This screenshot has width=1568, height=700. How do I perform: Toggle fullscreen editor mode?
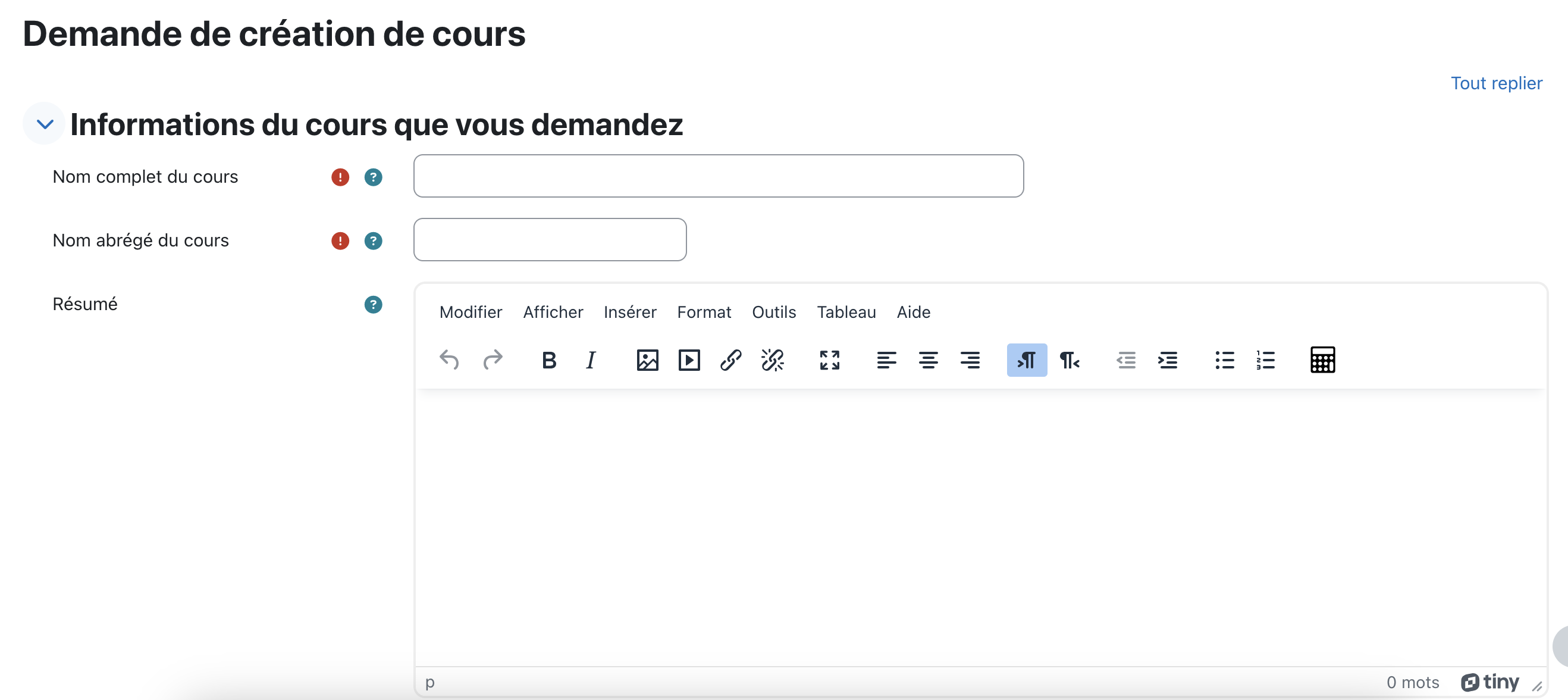830,360
